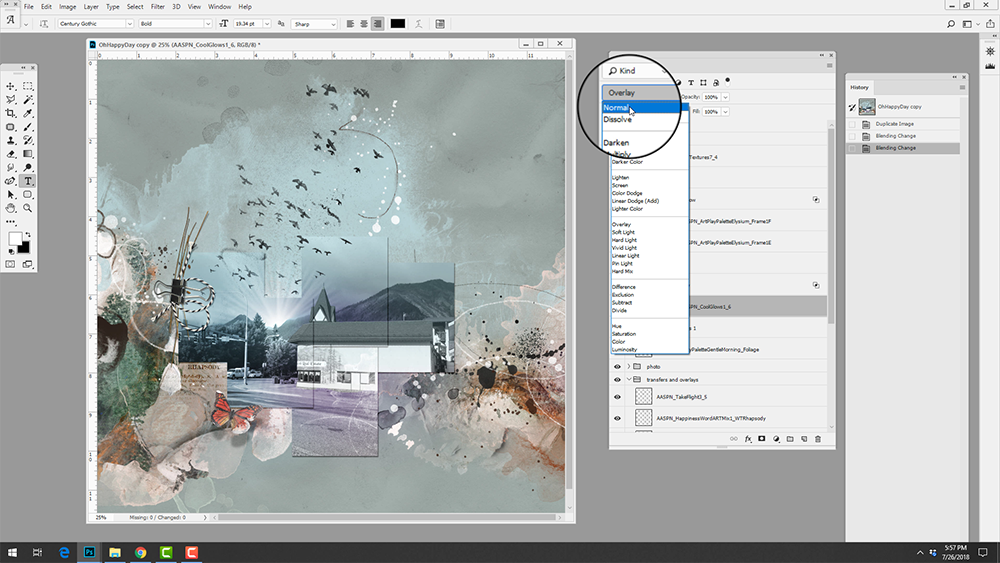Click the black background color swatch
Image resolution: width=1000 pixels, height=563 pixels.
pos(24,248)
